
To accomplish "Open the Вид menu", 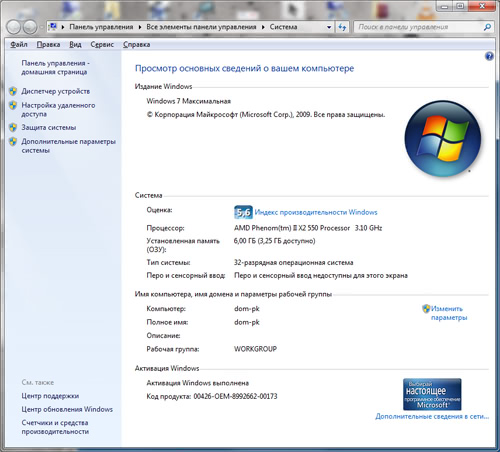I will (75, 44).
